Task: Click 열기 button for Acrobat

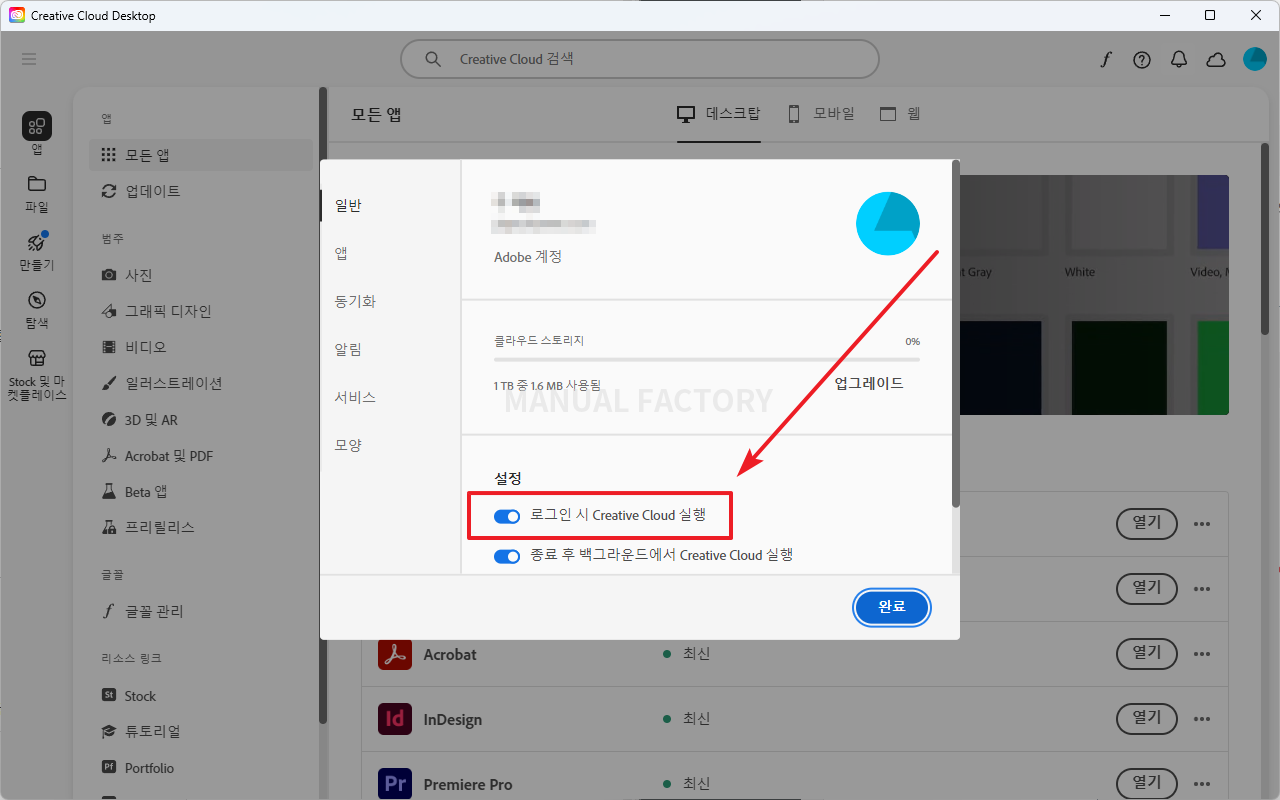Action: [x=1147, y=654]
